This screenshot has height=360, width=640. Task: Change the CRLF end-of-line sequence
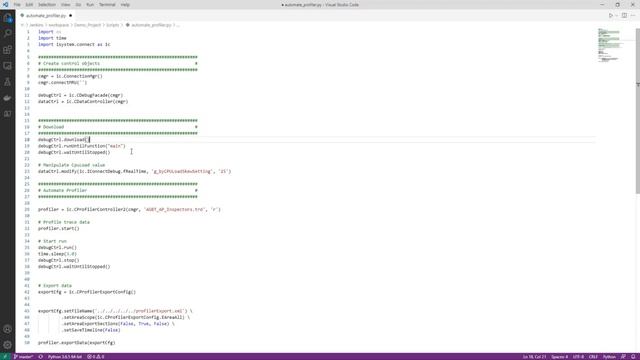(593, 357)
